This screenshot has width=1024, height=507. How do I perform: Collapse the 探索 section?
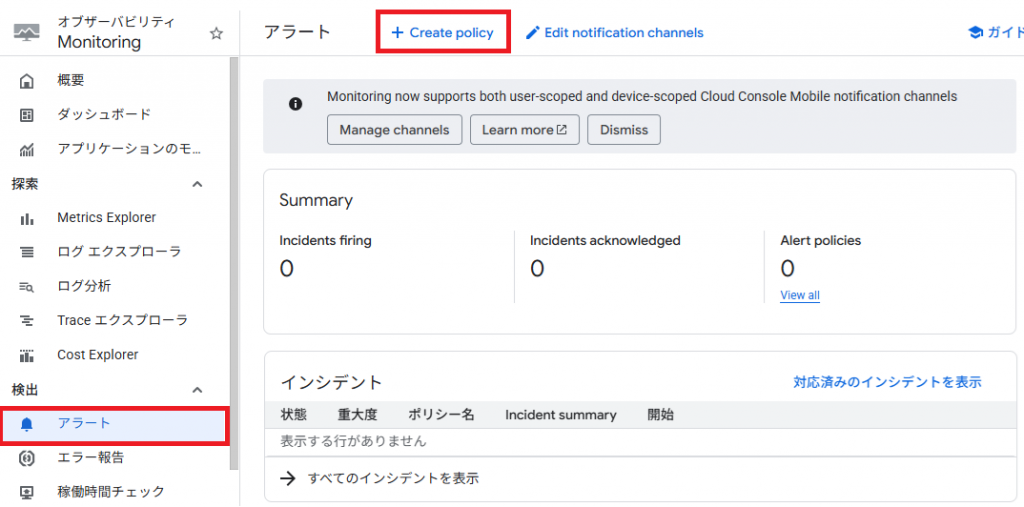tap(197, 184)
